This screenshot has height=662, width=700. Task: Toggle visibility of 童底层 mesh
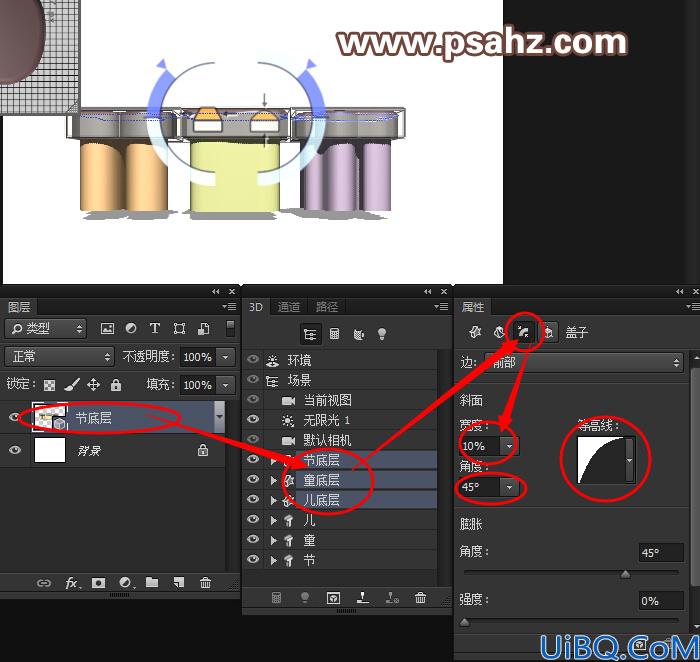click(x=253, y=479)
